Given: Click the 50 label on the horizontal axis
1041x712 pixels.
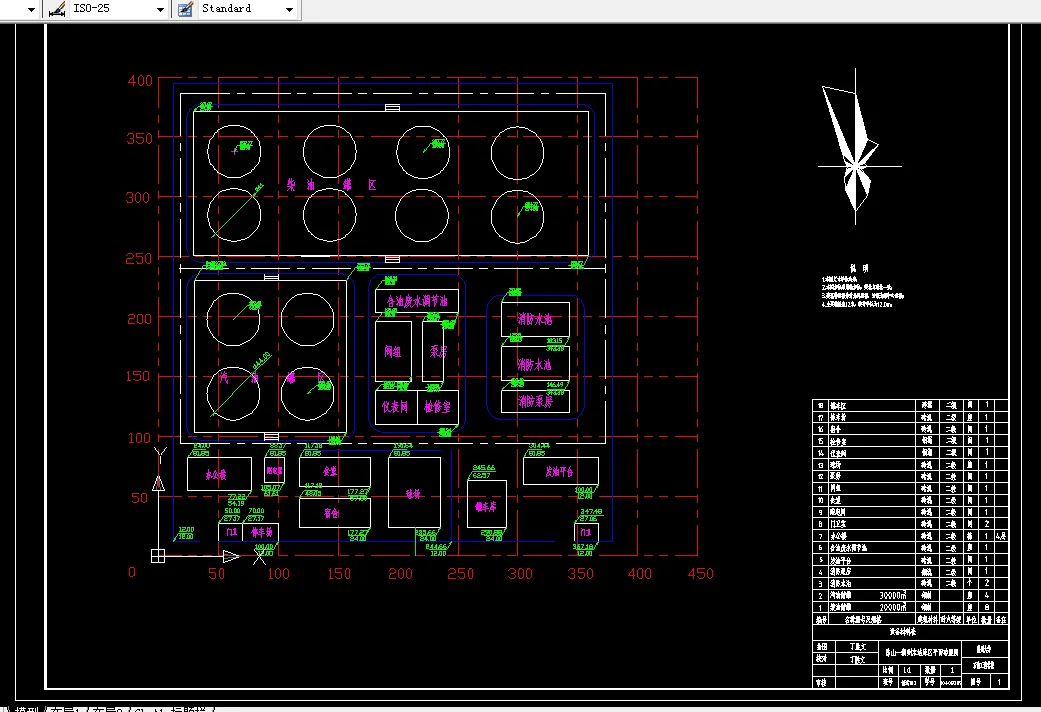Looking at the screenshot, I should pyautogui.click(x=216, y=574).
